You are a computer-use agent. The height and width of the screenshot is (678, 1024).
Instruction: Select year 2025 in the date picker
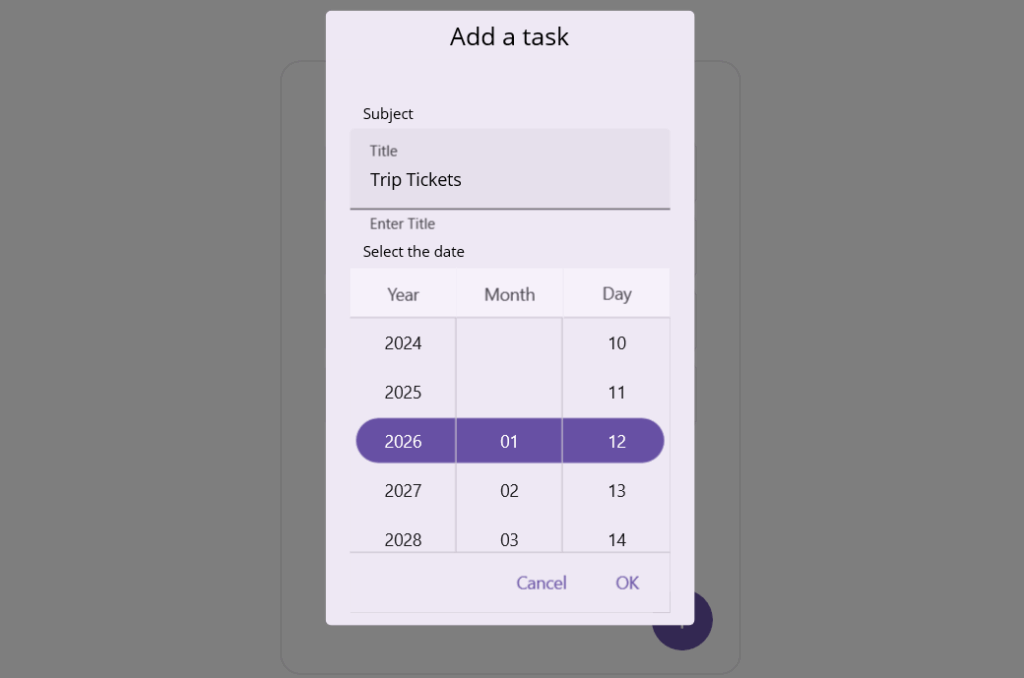[403, 391]
